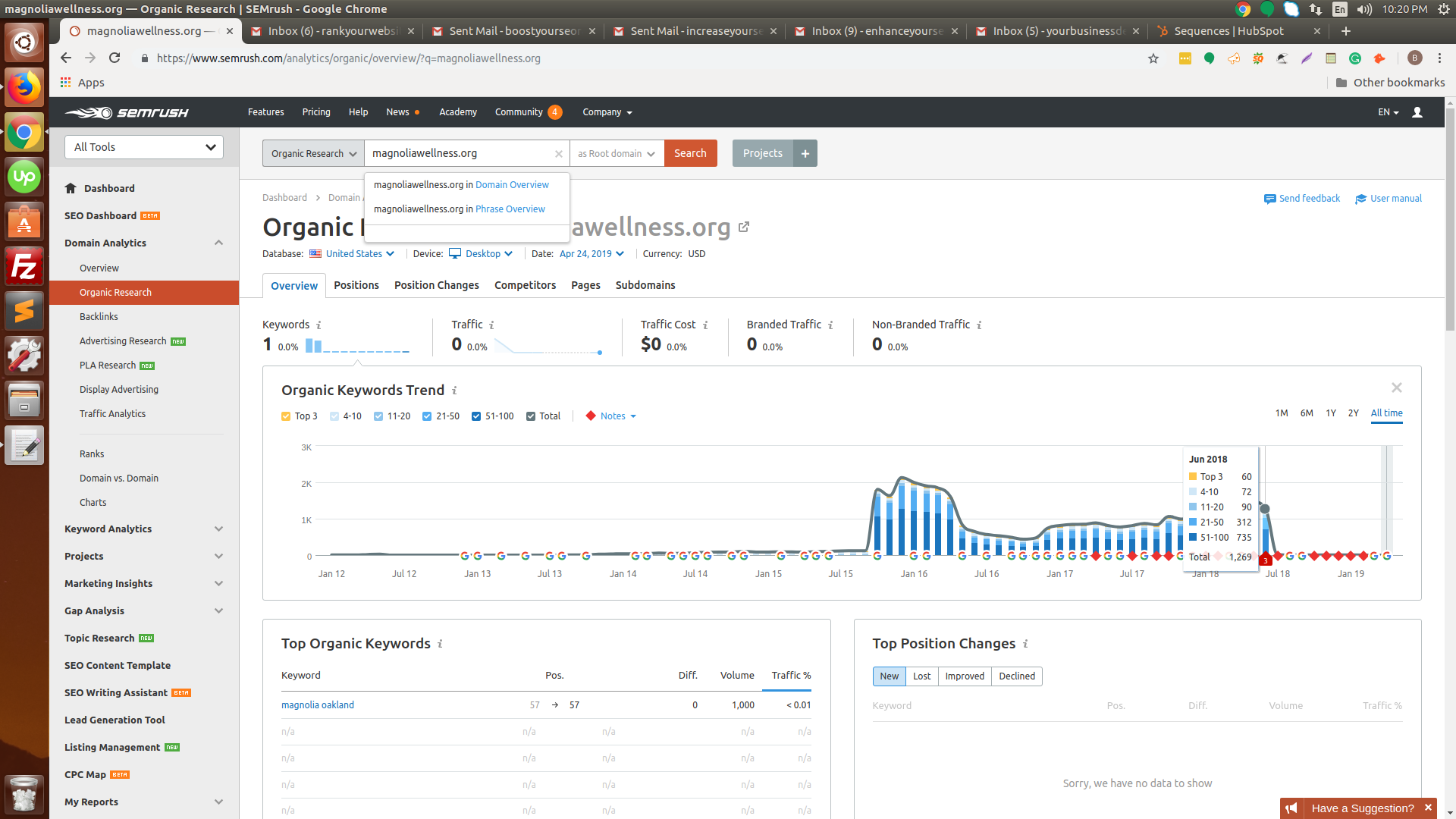Screen dimensions: 1456x819
Task: Show info for Traffic Cost metric
Action: (705, 325)
